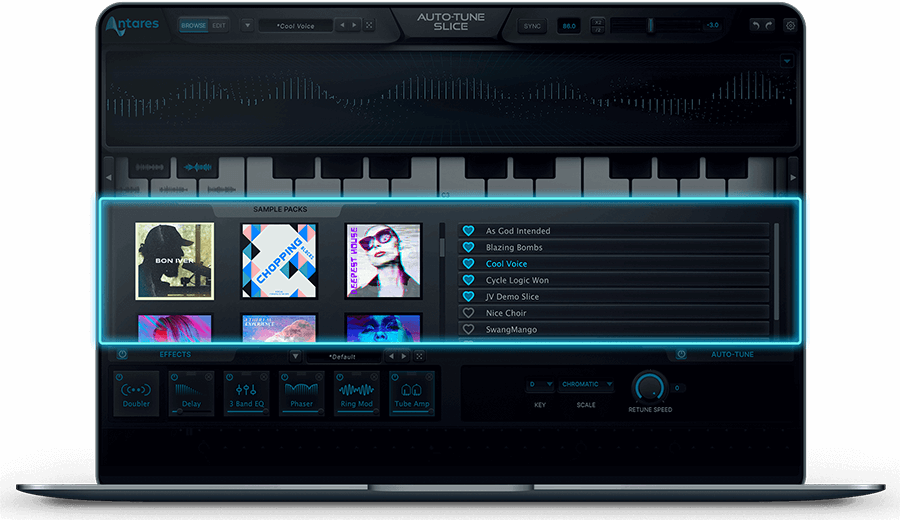Image resolution: width=900 pixels, height=520 pixels.
Task: Unfavorite As God Intended via its heart
Action: click(x=468, y=231)
